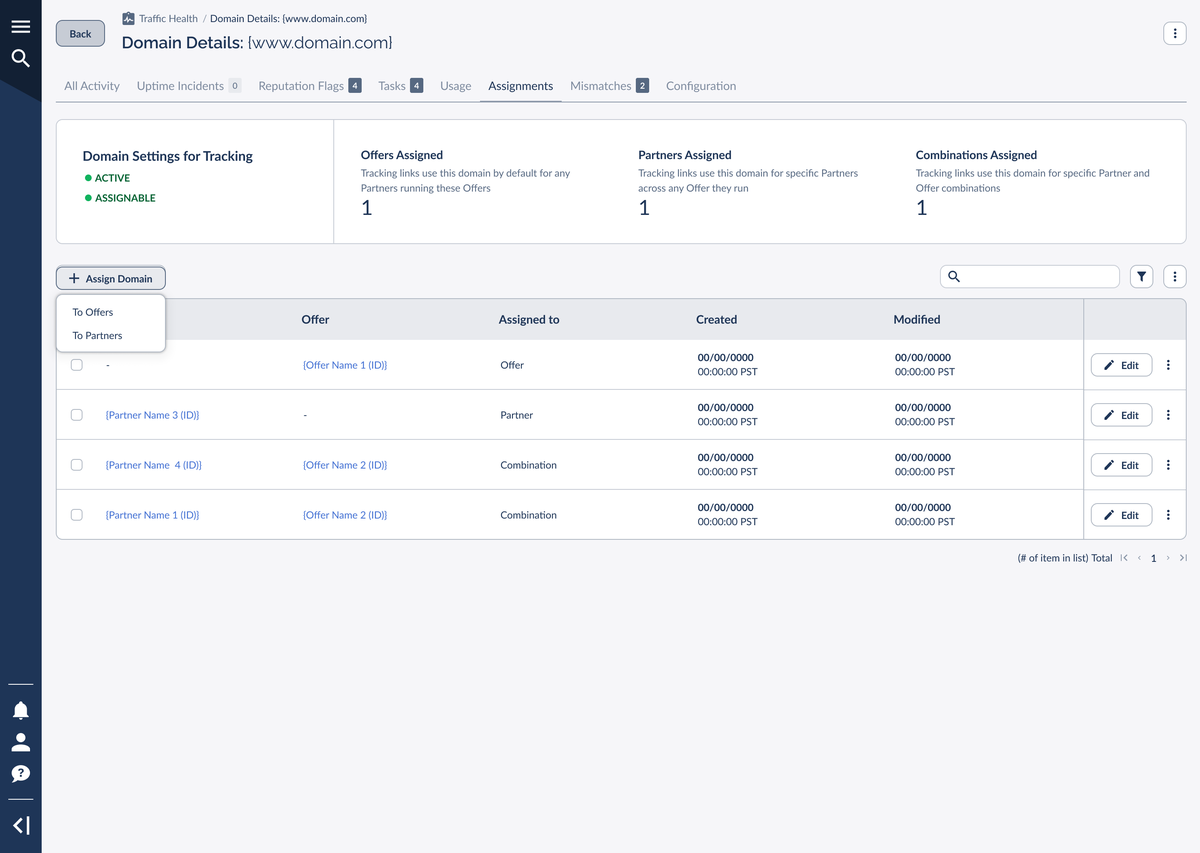Screen dimensions: 1200x853
Task: Open row menu for Offer Name 1 row
Action: point(1168,365)
